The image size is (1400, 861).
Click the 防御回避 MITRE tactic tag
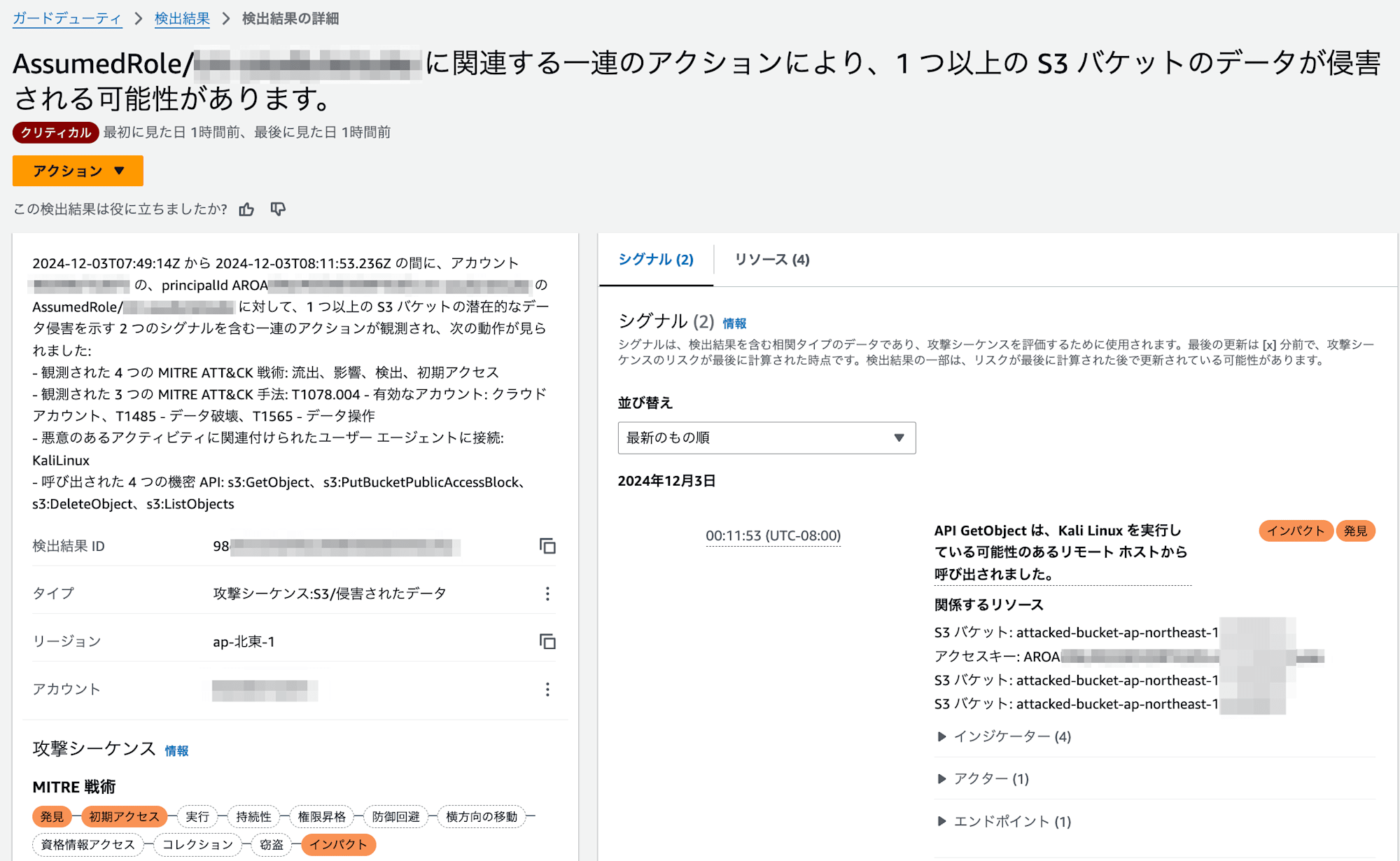(x=396, y=817)
